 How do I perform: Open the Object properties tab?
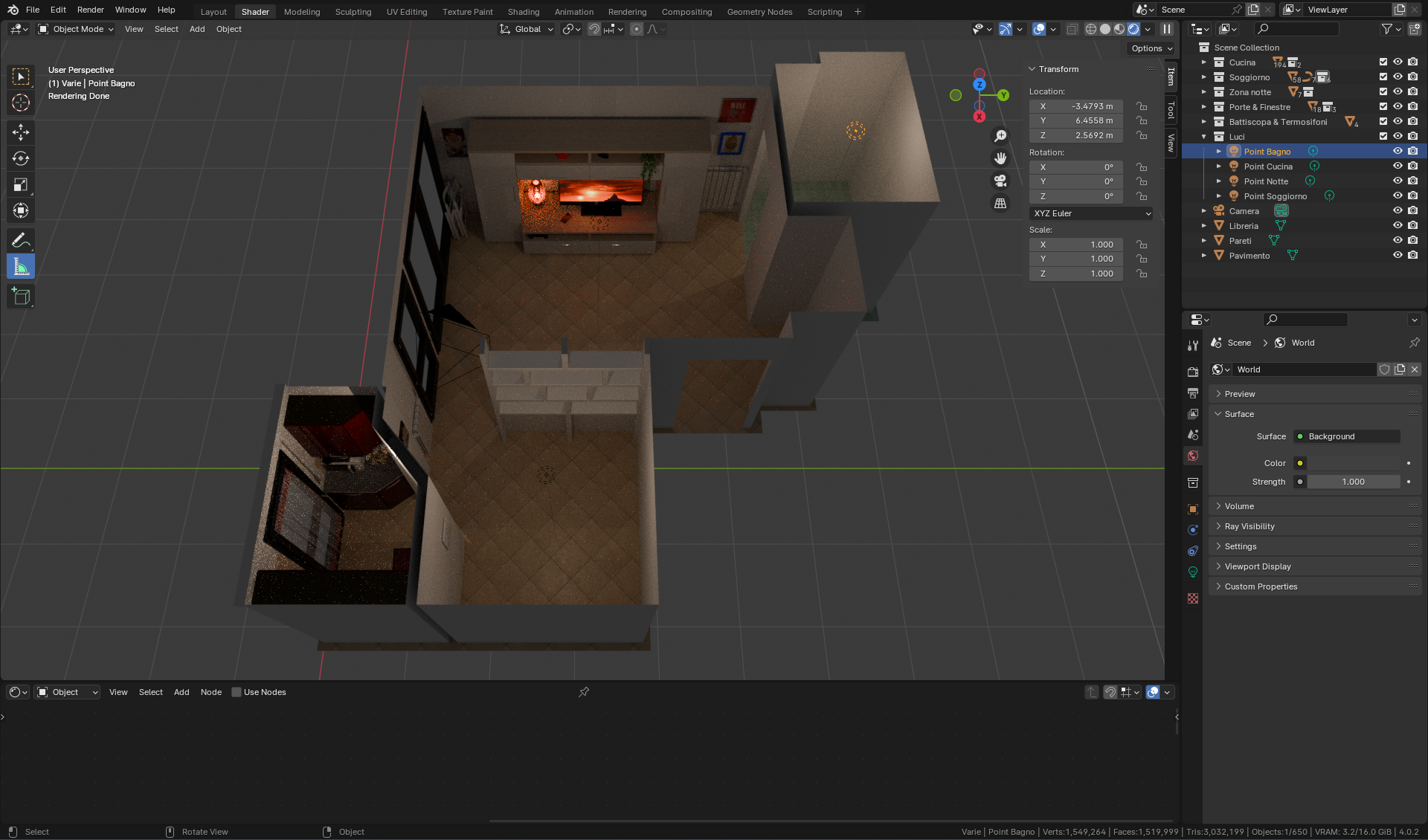(x=1193, y=509)
